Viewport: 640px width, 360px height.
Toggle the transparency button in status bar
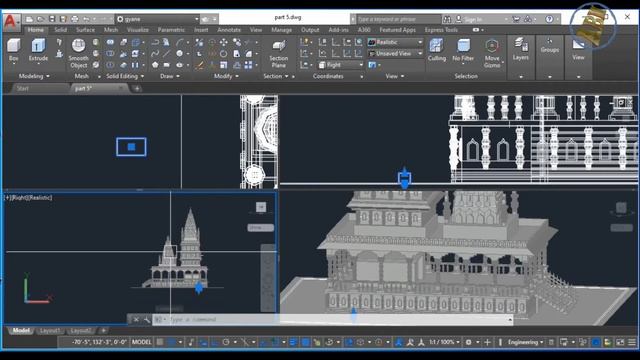pos(305,342)
